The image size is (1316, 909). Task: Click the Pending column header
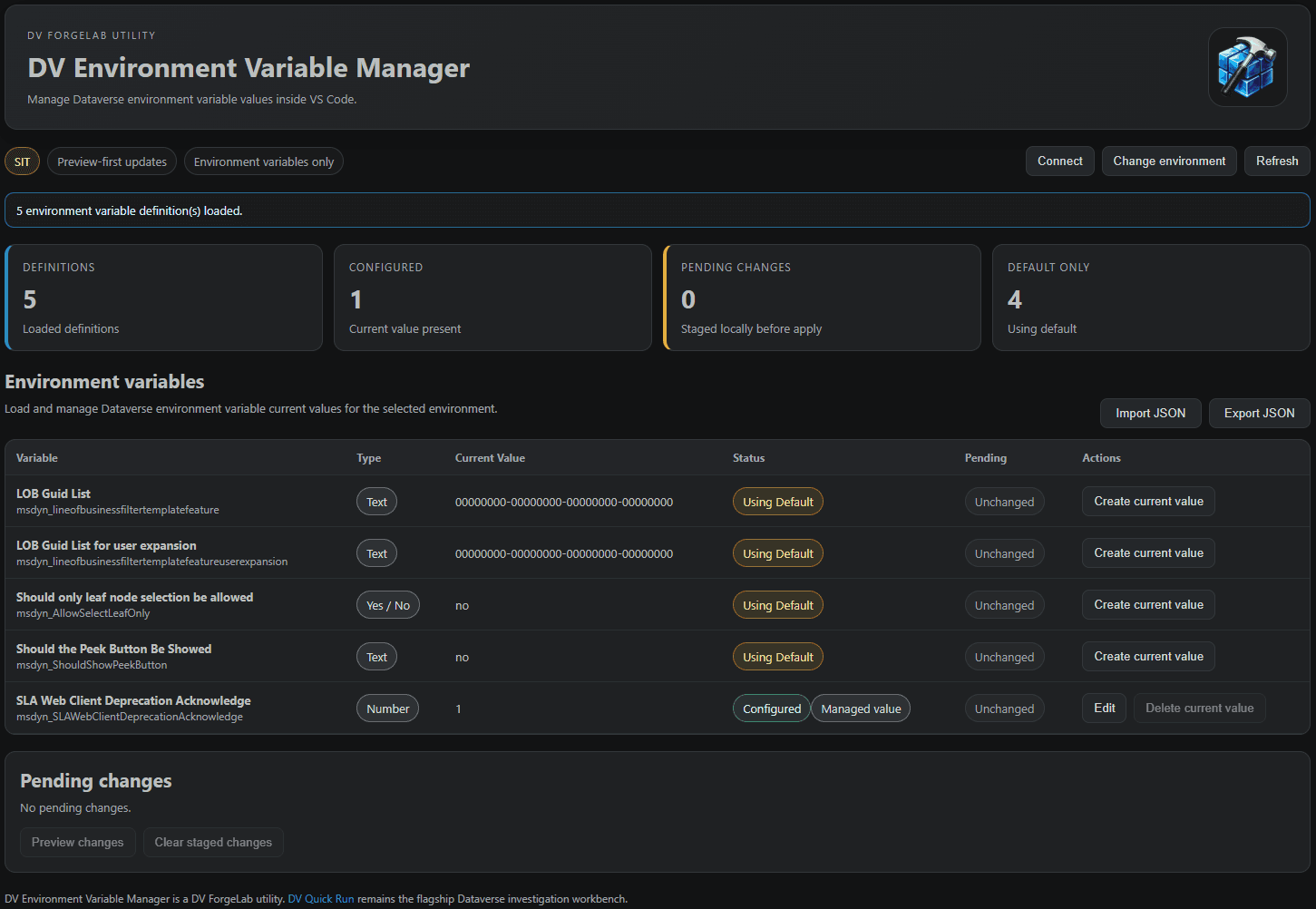(x=985, y=458)
